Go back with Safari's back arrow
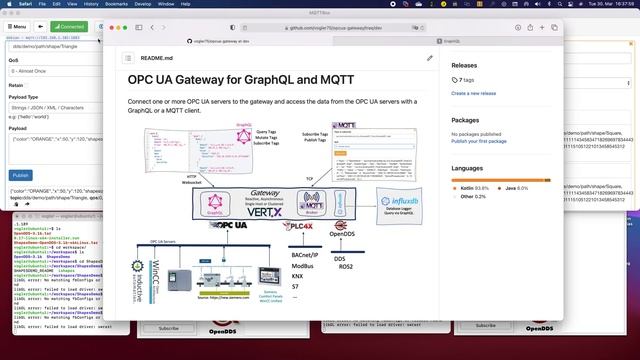Viewport: 640px width, 360px height. [152, 27]
